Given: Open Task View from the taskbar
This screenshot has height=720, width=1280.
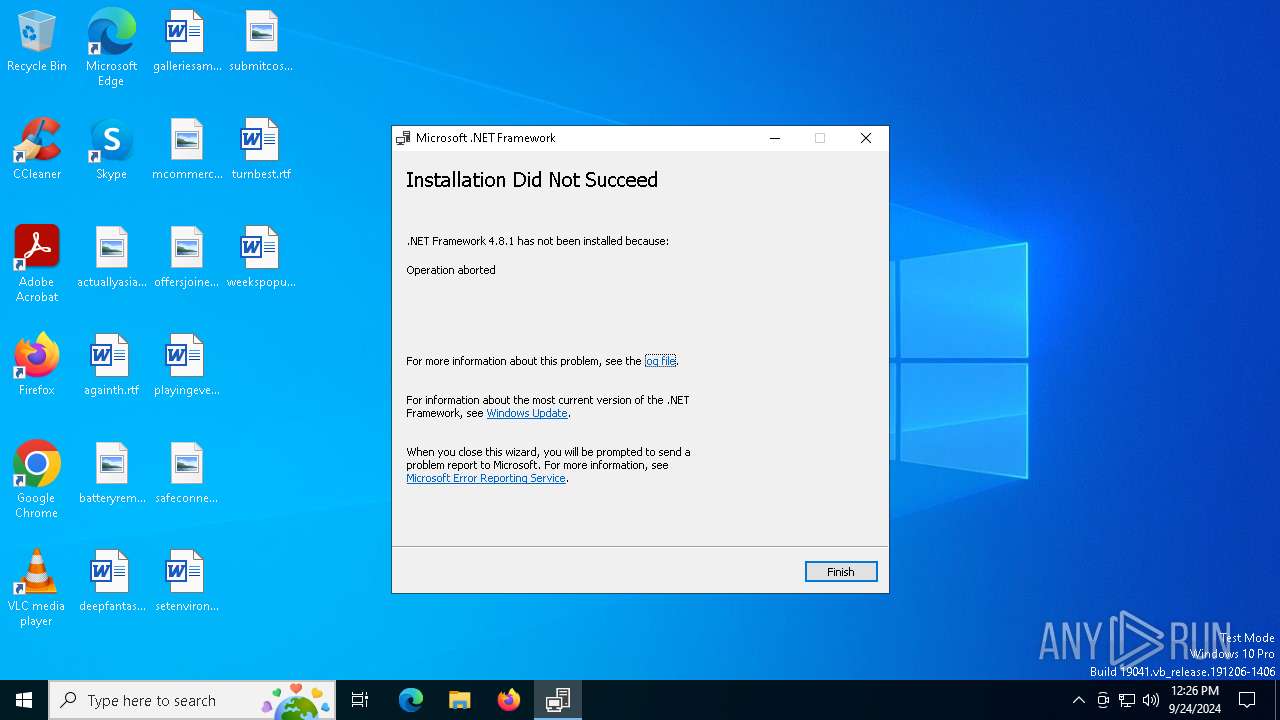Looking at the screenshot, I should pos(360,700).
